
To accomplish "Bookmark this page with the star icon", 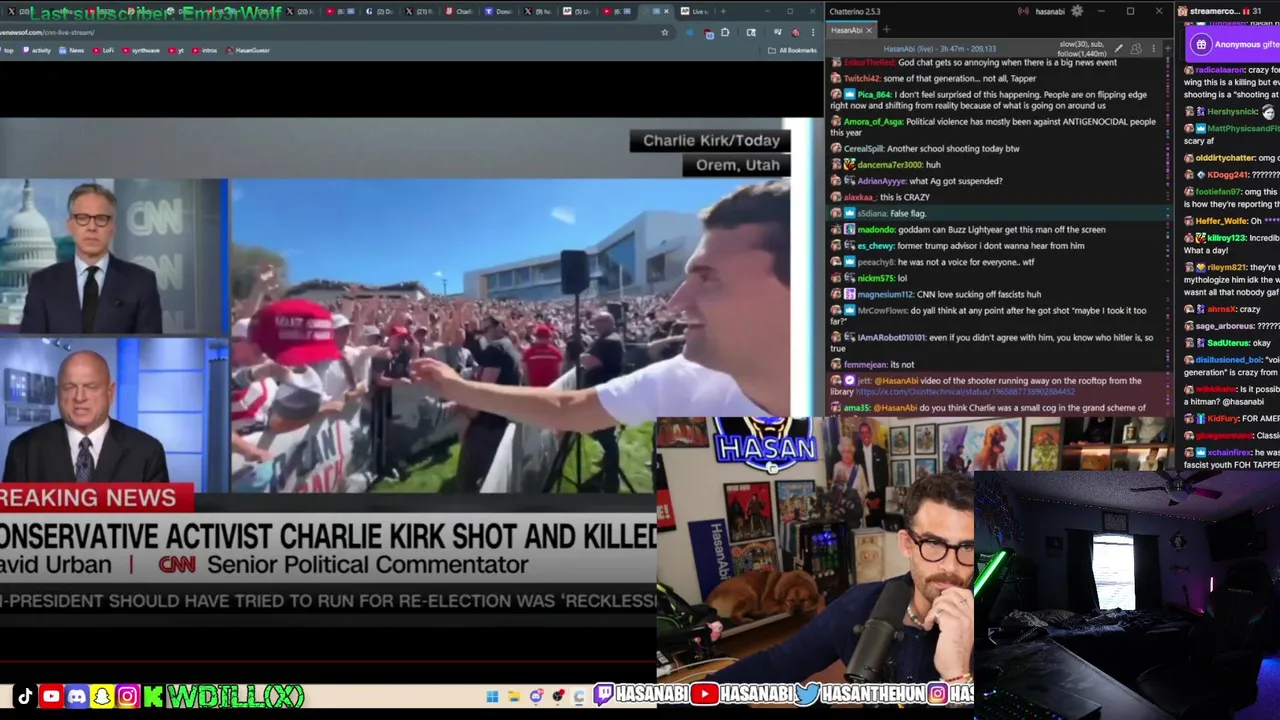I will (x=664, y=32).
